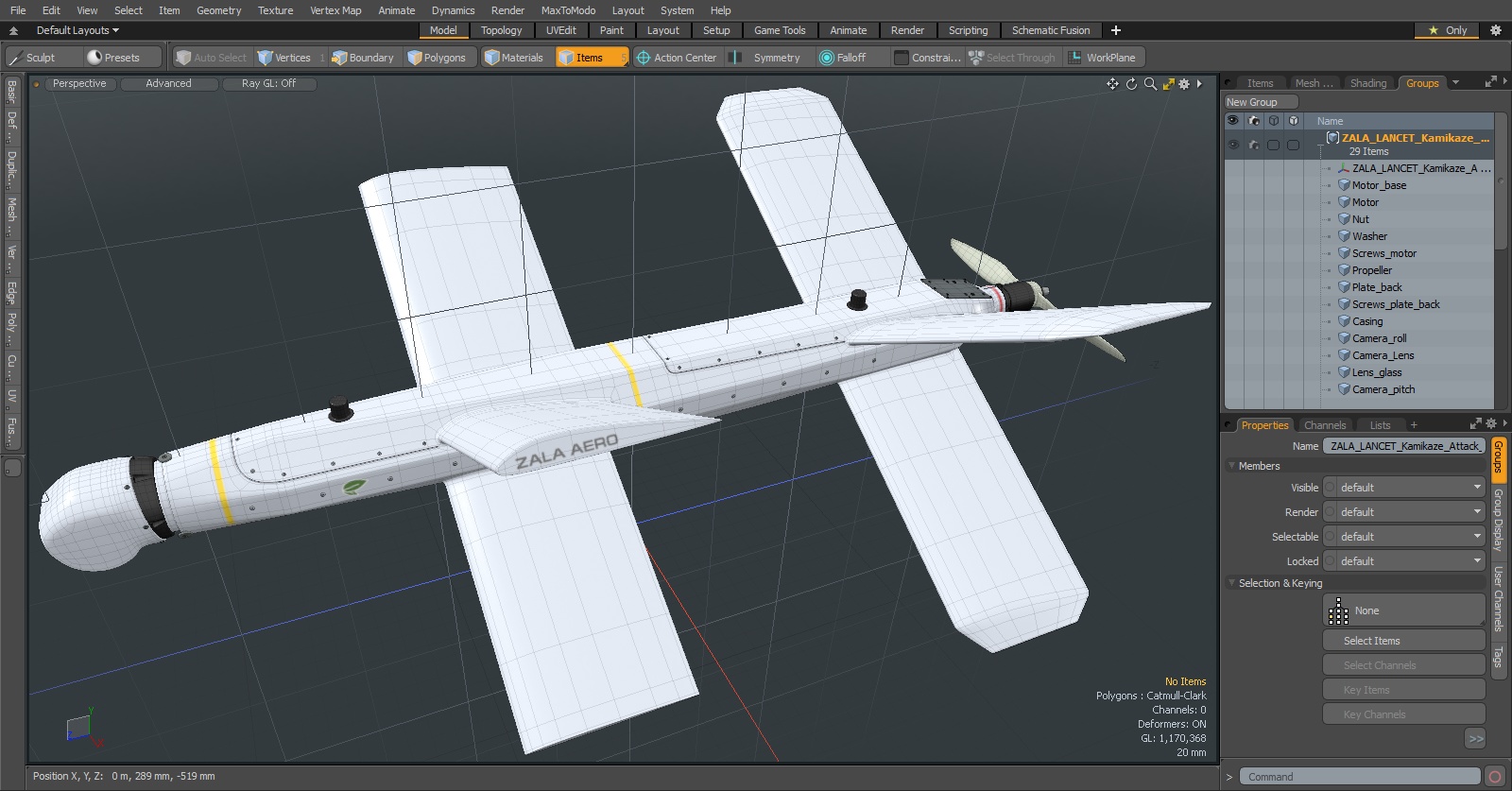Toggle visibility eye of ZALA_LANCET group
This screenshot has height=791, width=1512.
click(x=1233, y=146)
